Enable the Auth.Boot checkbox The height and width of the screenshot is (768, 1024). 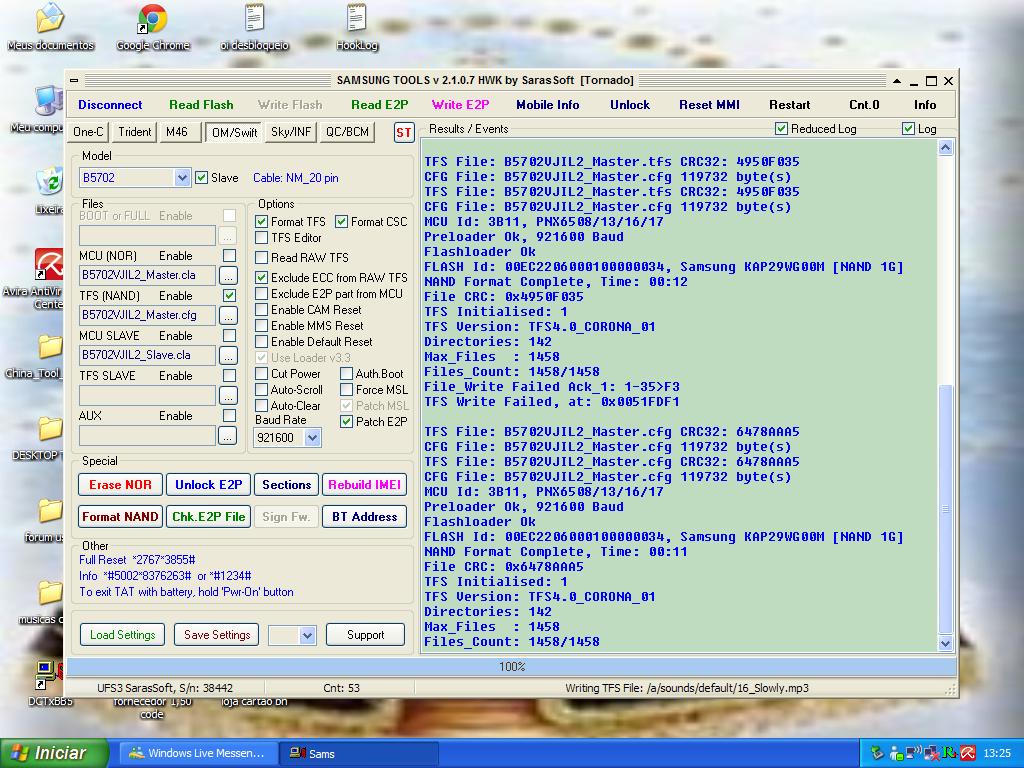point(347,374)
